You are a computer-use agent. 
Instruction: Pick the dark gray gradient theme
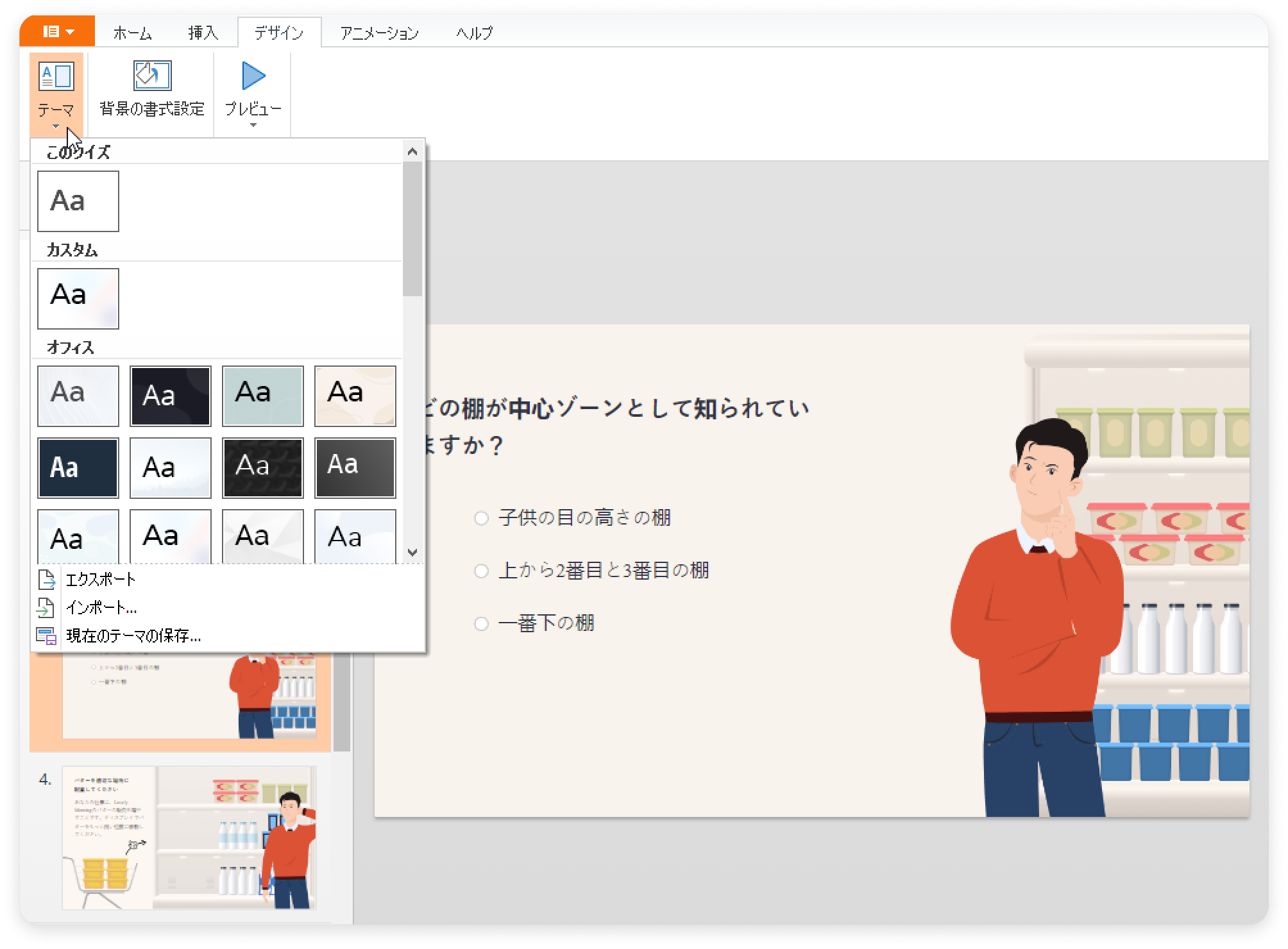point(355,468)
